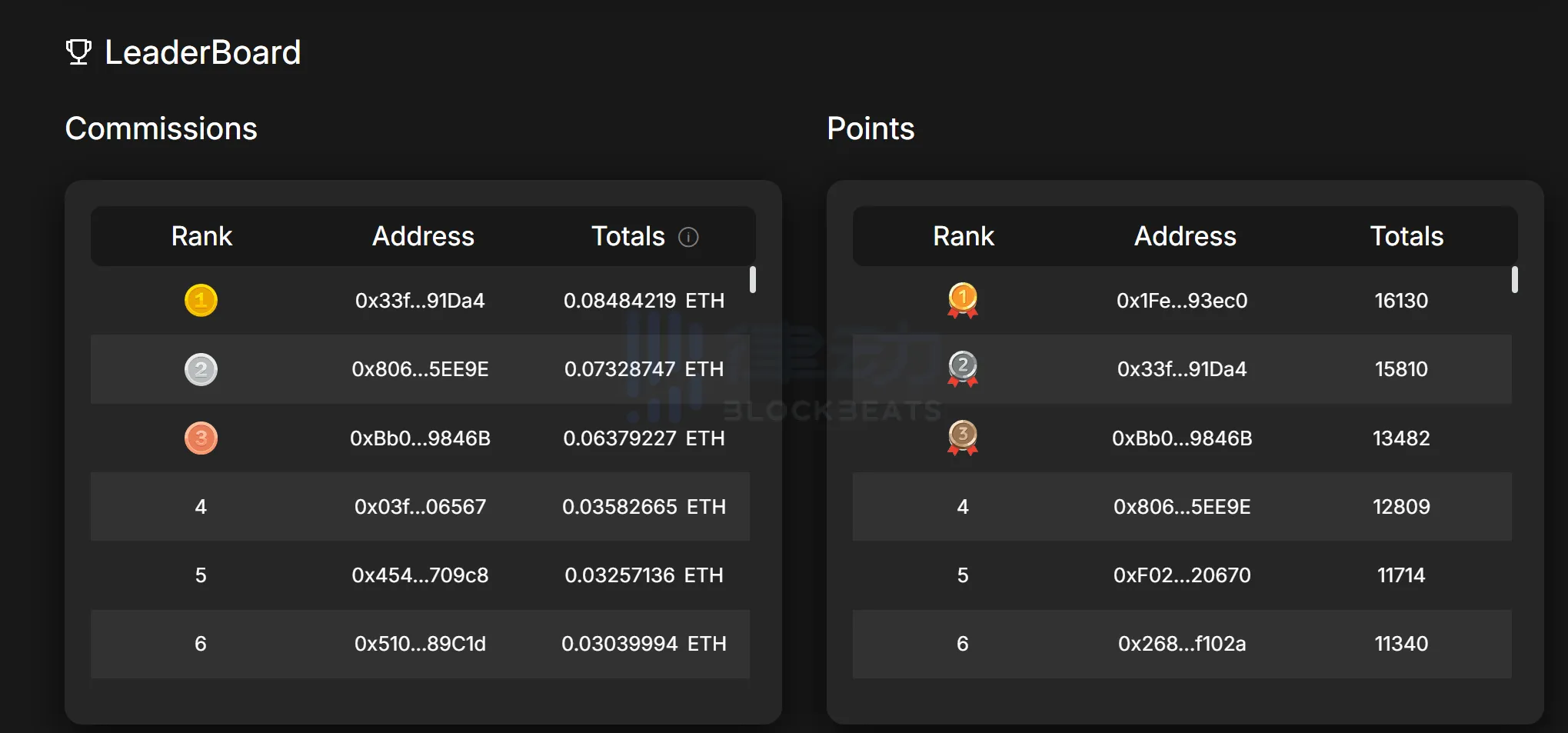The image size is (1568, 733).
Task: Click the silver medal icon in Points
Action: pyautogui.click(x=963, y=368)
